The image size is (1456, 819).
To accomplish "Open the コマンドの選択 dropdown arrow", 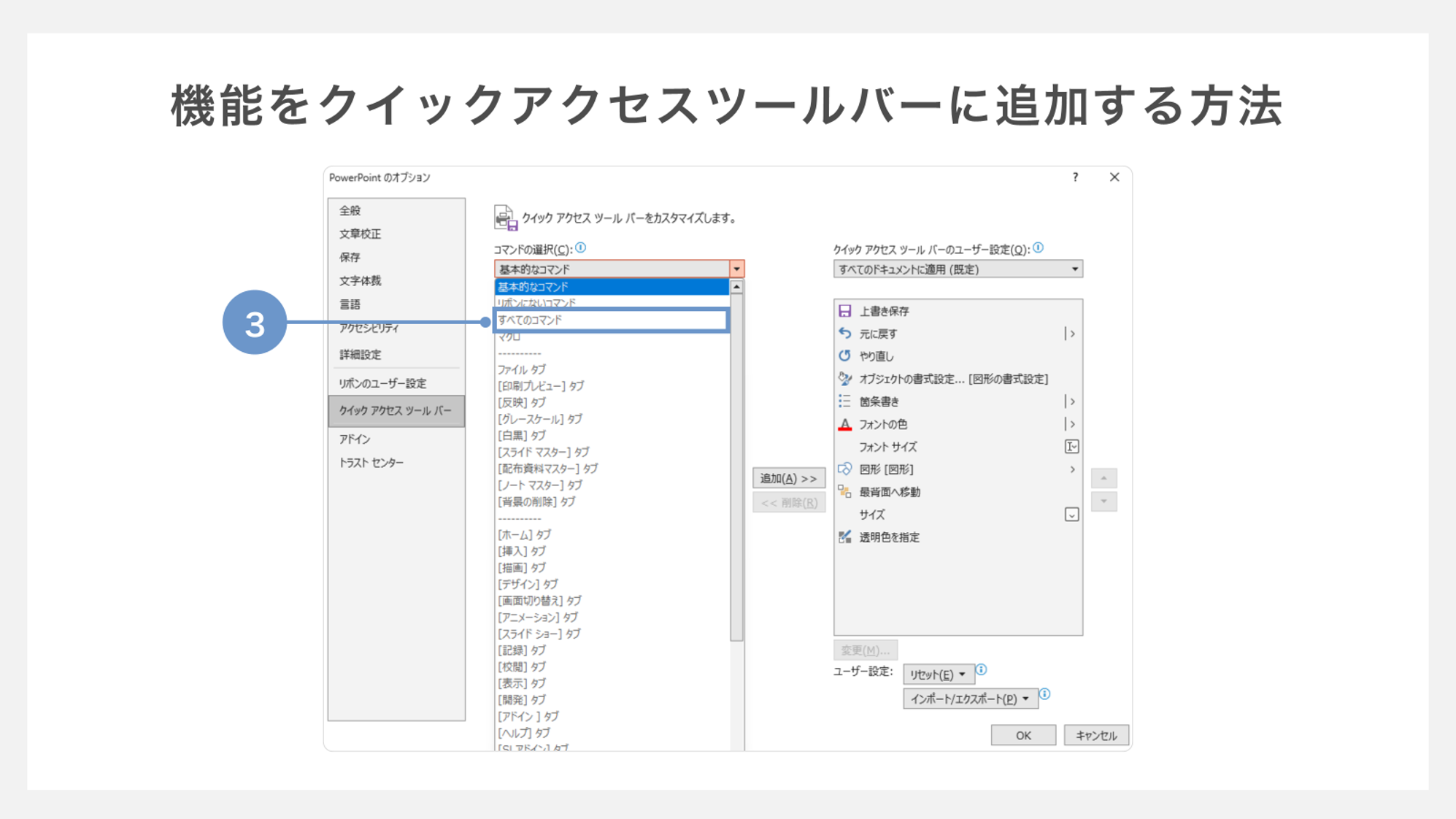I will tap(736, 269).
